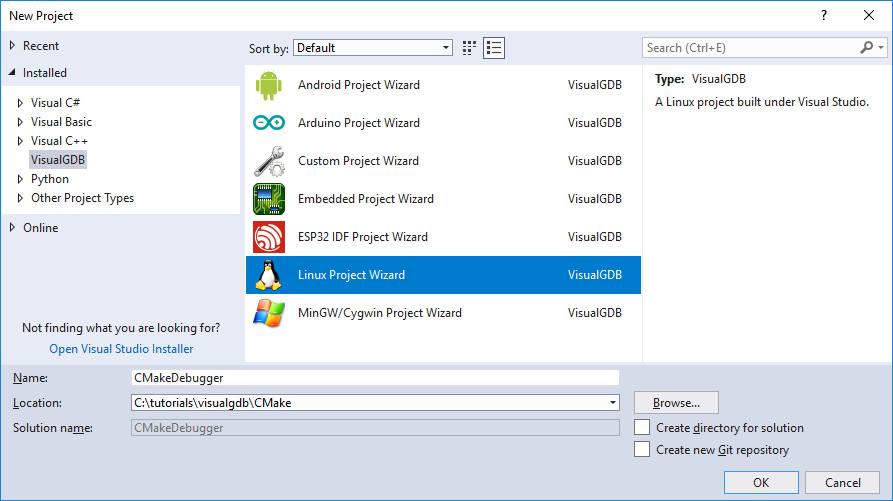
Task: Select the Android Project Wizard robot icon
Action: pos(269,85)
